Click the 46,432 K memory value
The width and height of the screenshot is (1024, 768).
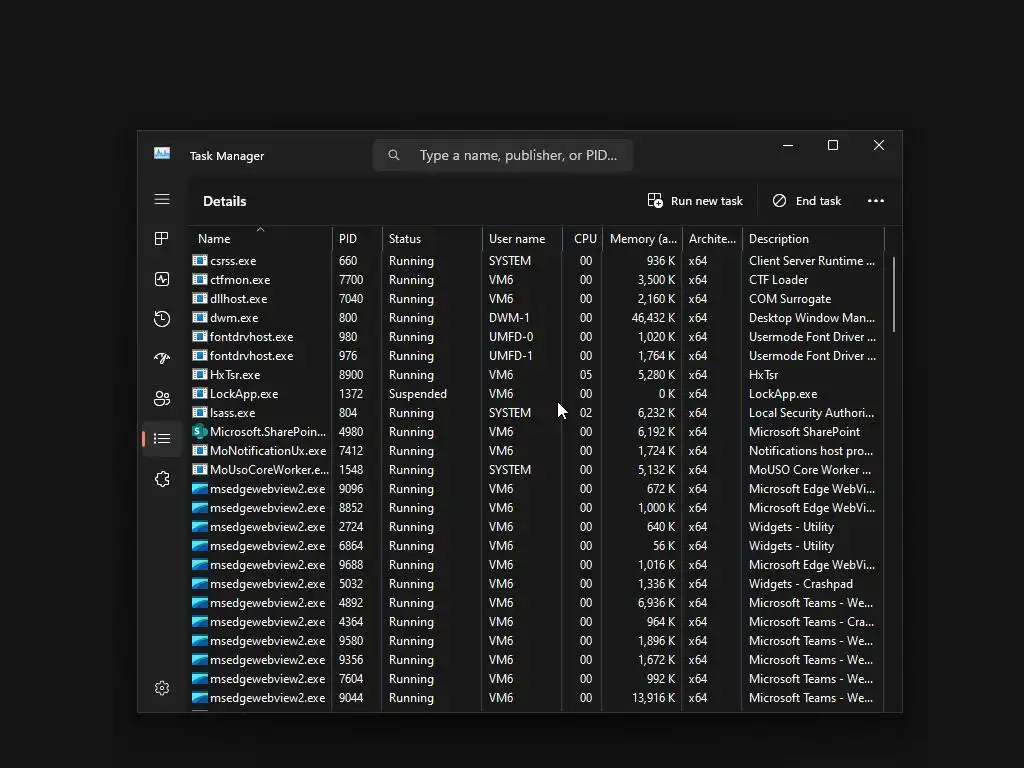coord(653,317)
